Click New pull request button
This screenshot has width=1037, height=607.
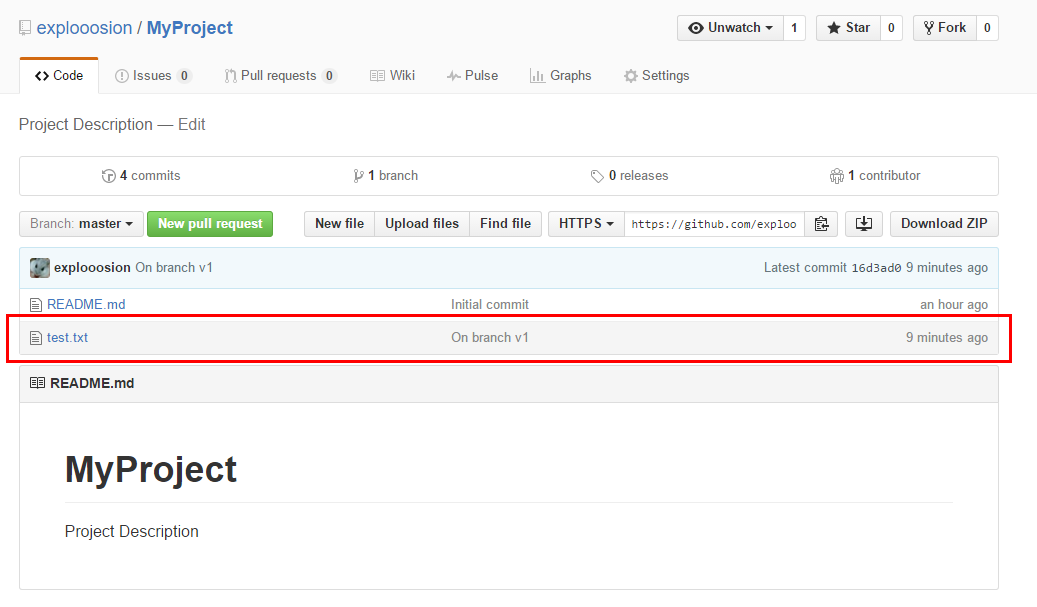click(210, 224)
